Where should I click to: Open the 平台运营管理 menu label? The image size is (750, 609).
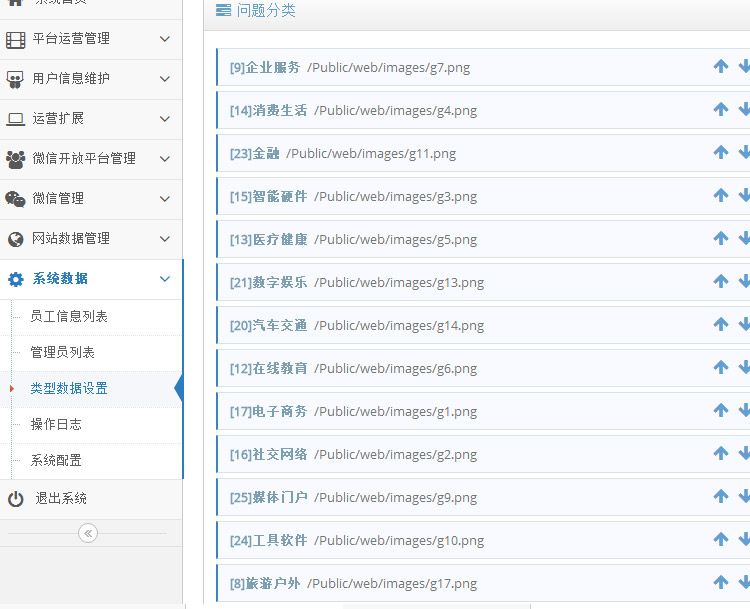pyautogui.click(x=71, y=39)
